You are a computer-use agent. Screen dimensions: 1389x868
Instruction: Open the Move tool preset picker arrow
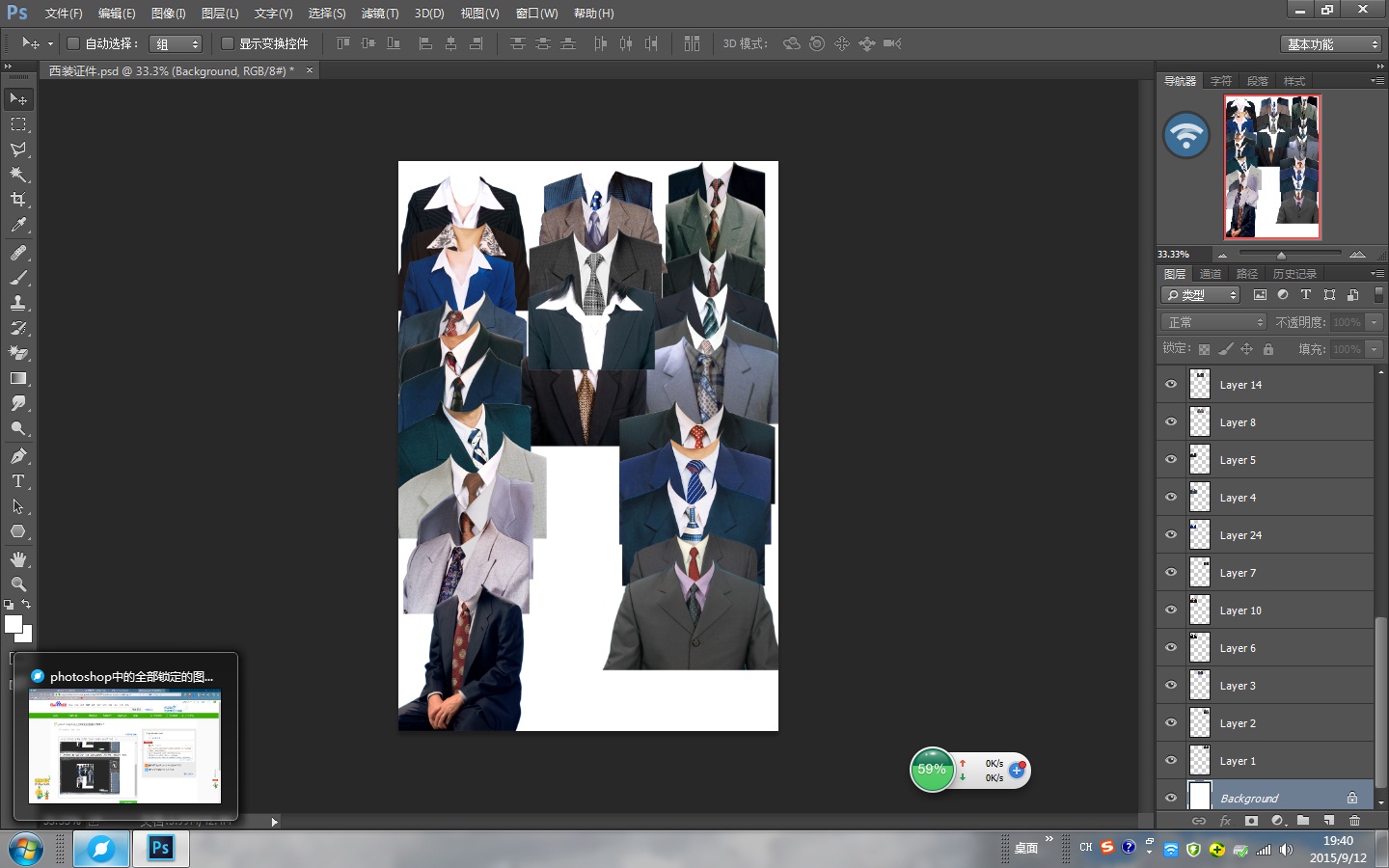(50, 44)
